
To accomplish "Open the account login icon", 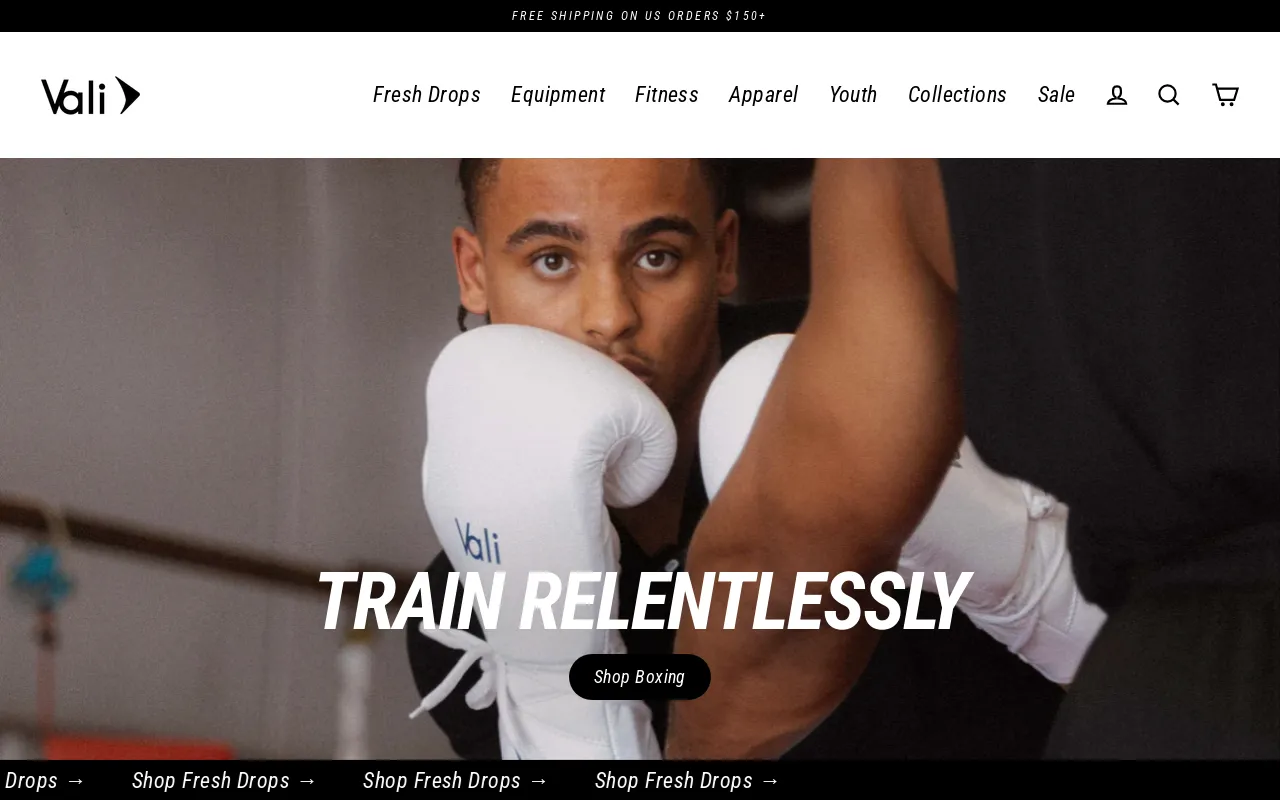I will (1117, 95).
